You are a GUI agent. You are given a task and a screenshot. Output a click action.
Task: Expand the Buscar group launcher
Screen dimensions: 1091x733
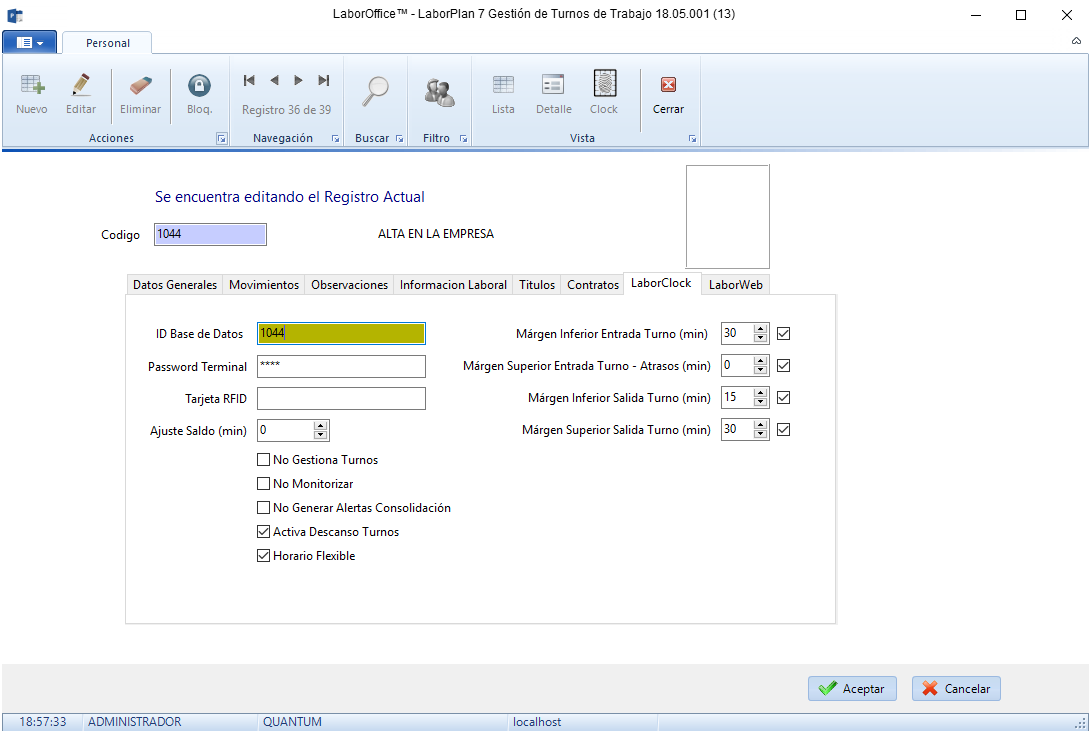click(x=399, y=139)
